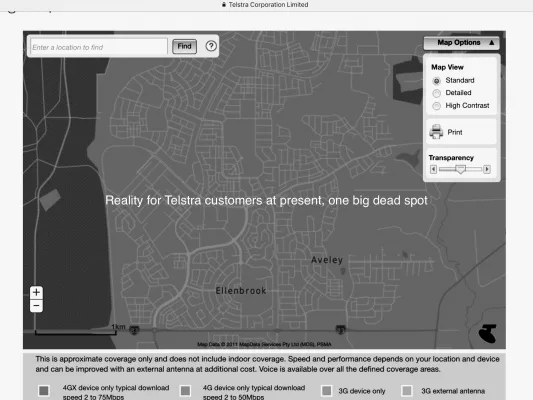Decrease transparency with the left arrow
The image size is (533, 400).
pos(433,169)
